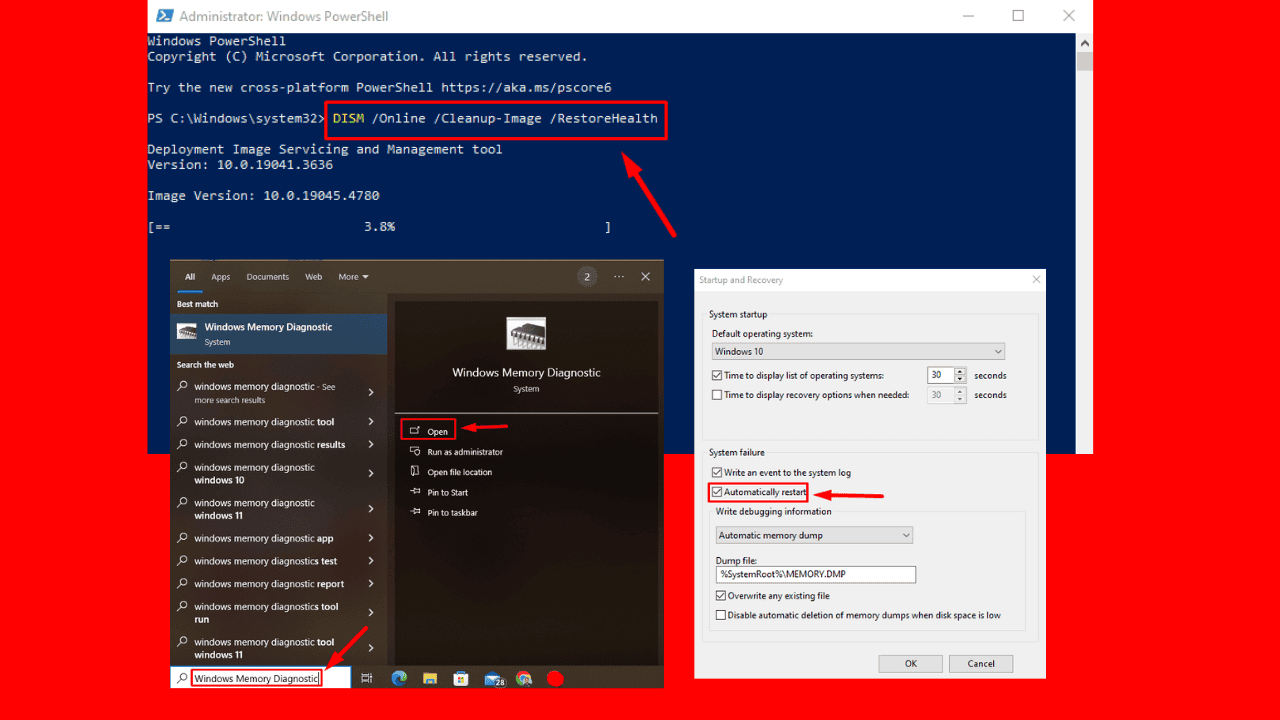Uncheck the 'Automatically restart' checkbox
1280x720 pixels.
pos(717,492)
